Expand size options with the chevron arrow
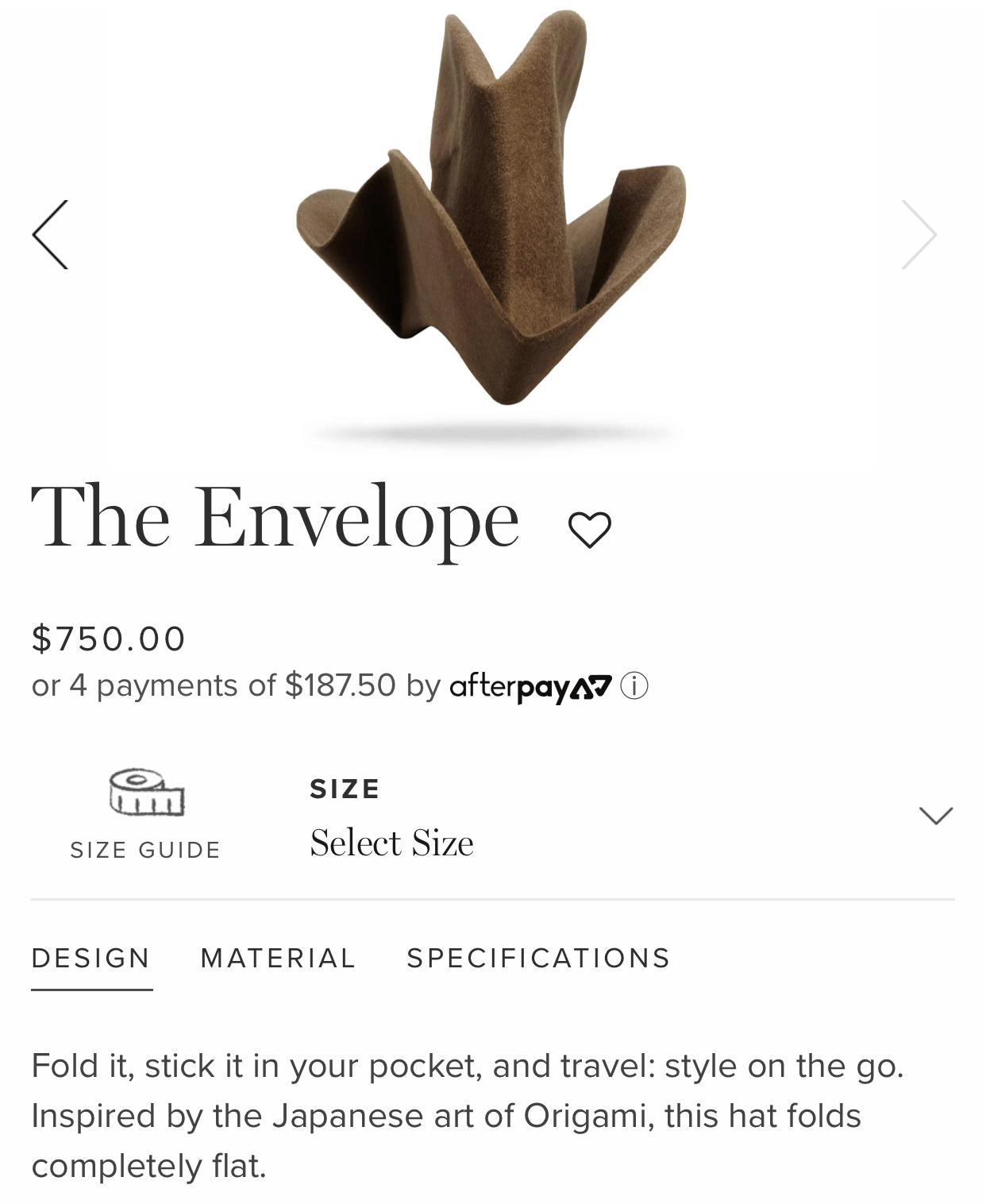Viewport: 986px width, 1204px height. point(936,816)
